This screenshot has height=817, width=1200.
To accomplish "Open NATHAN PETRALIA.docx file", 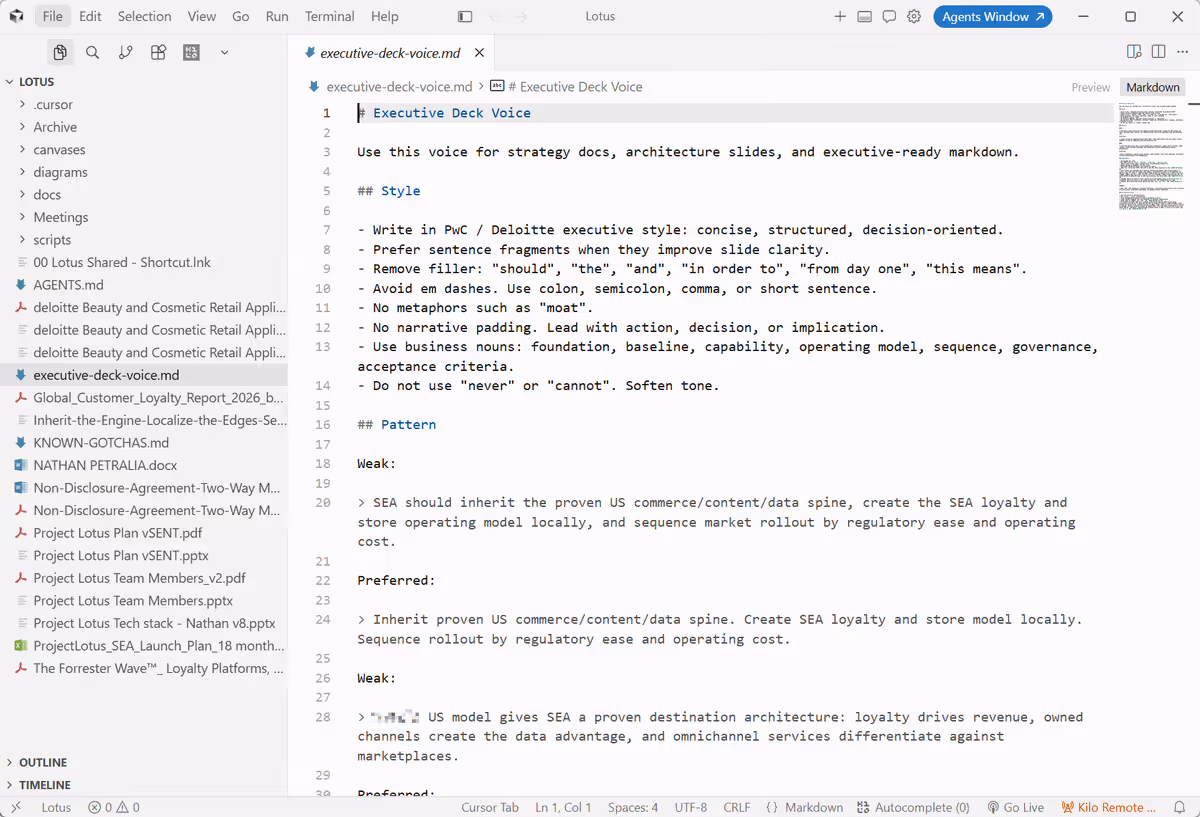I will click(144, 465).
